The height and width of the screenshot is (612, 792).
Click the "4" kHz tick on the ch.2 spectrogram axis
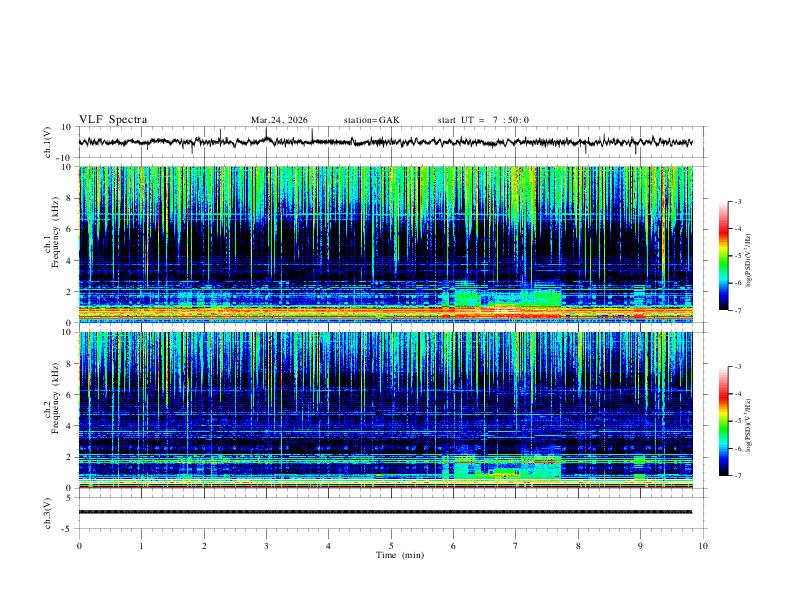[70, 426]
